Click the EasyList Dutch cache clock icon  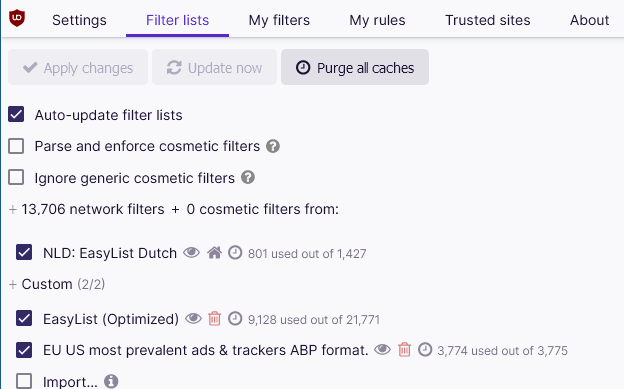pyautogui.click(x=235, y=252)
